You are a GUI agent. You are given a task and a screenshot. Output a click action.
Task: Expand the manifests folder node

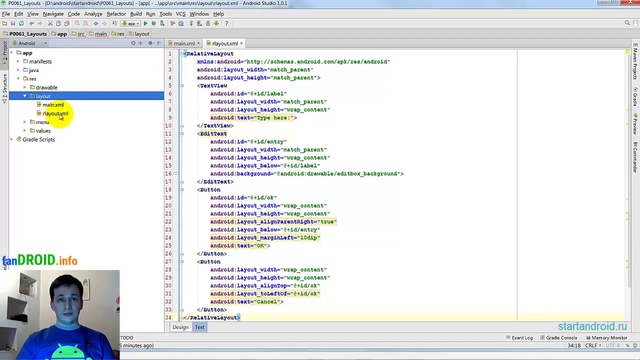[18, 61]
